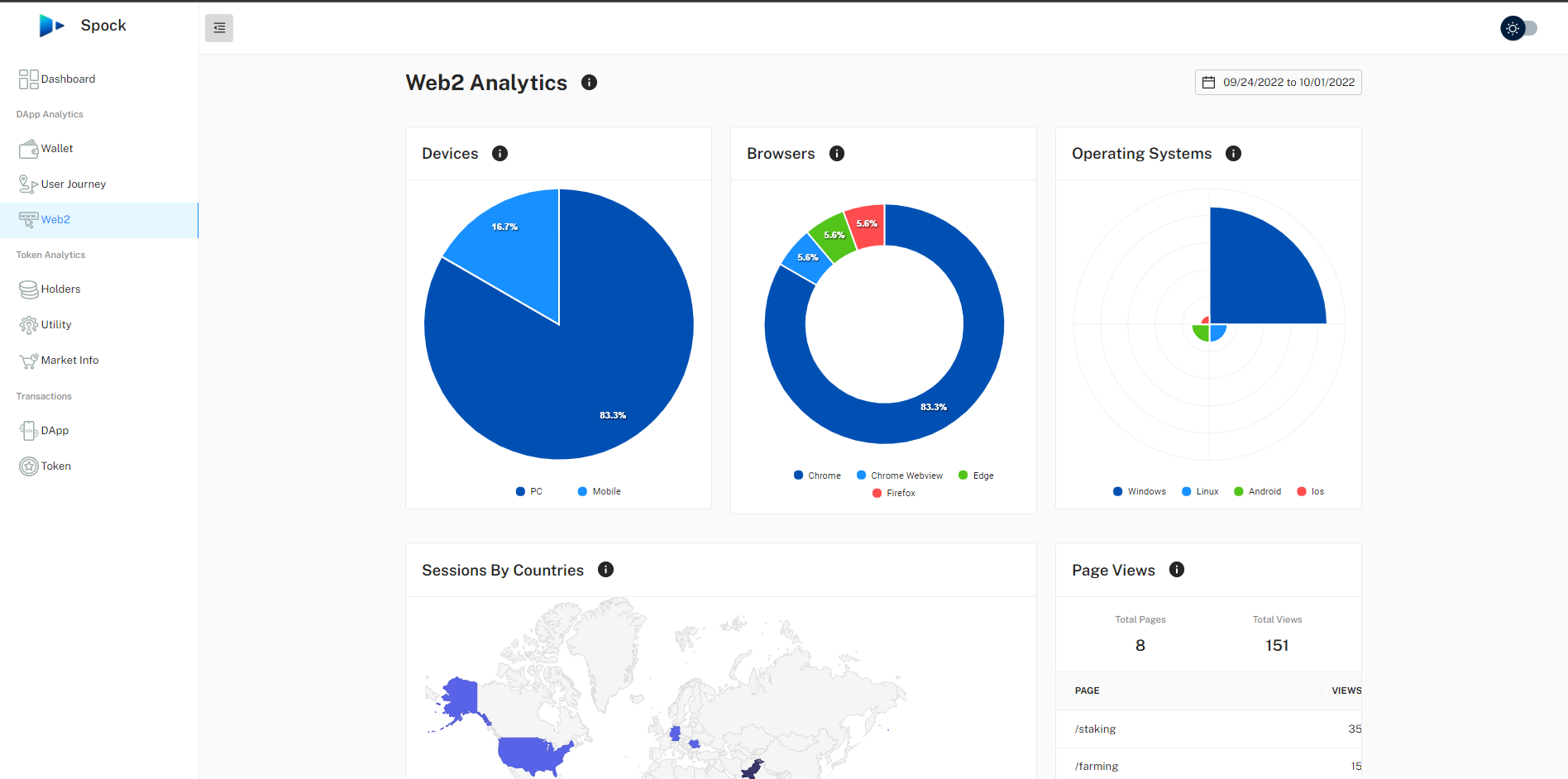Toggle Android legend in OS chart
The width and height of the screenshot is (1568, 779).
click(1257, 491)
